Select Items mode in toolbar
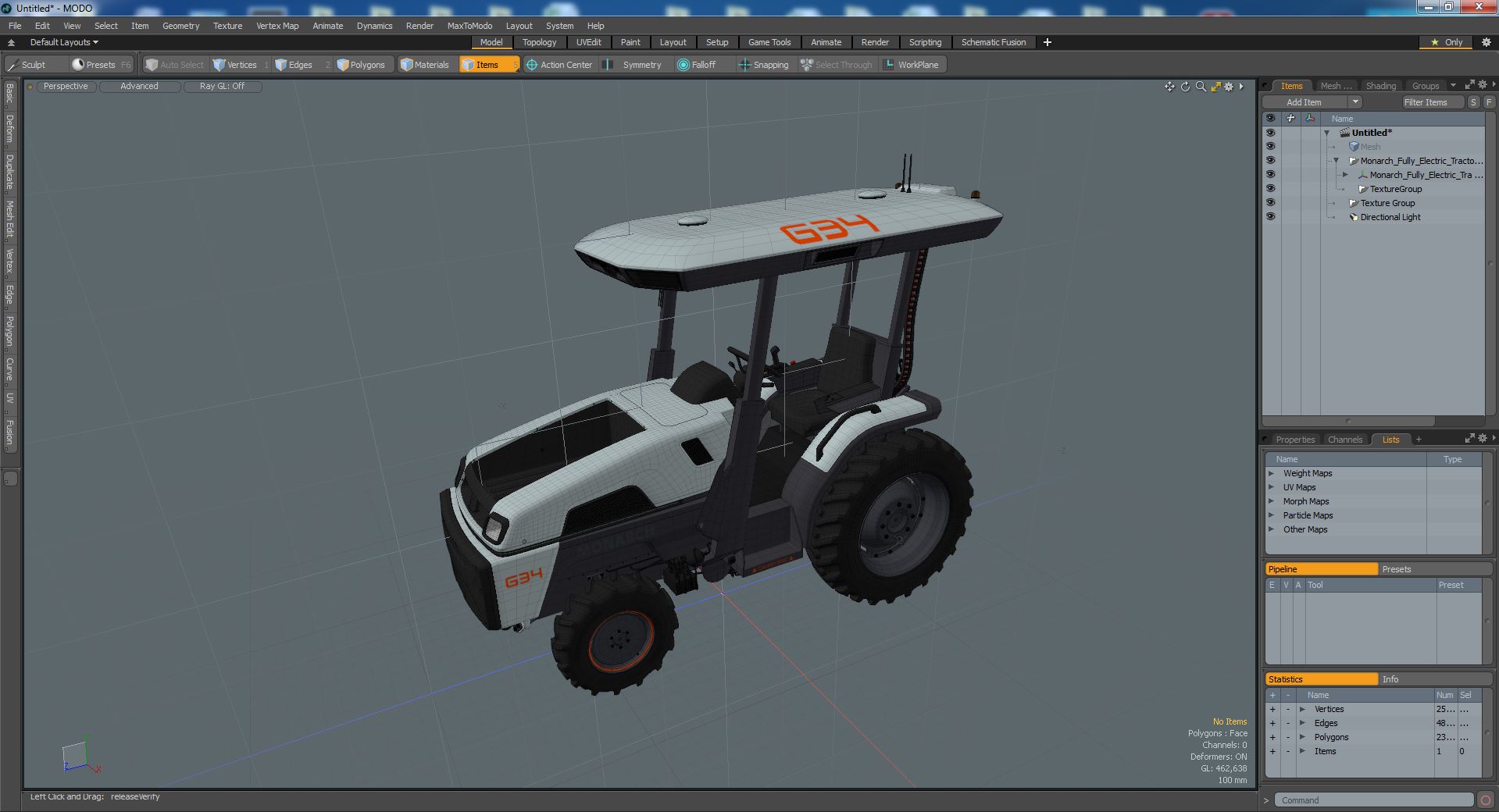 coord(488,65)
